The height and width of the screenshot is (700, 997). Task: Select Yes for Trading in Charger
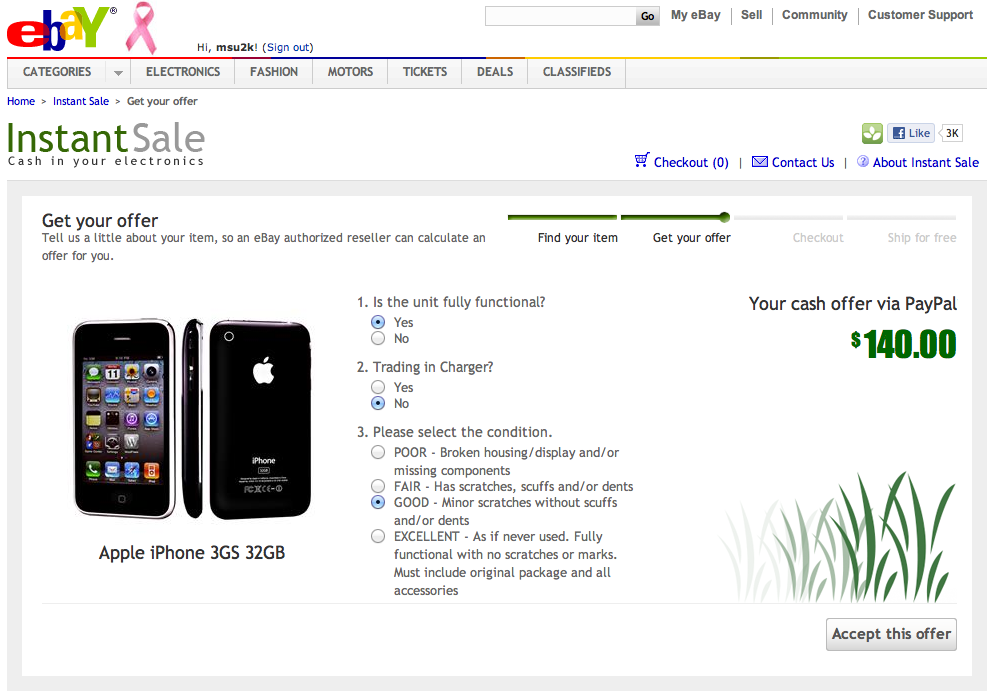coord(378,387)
